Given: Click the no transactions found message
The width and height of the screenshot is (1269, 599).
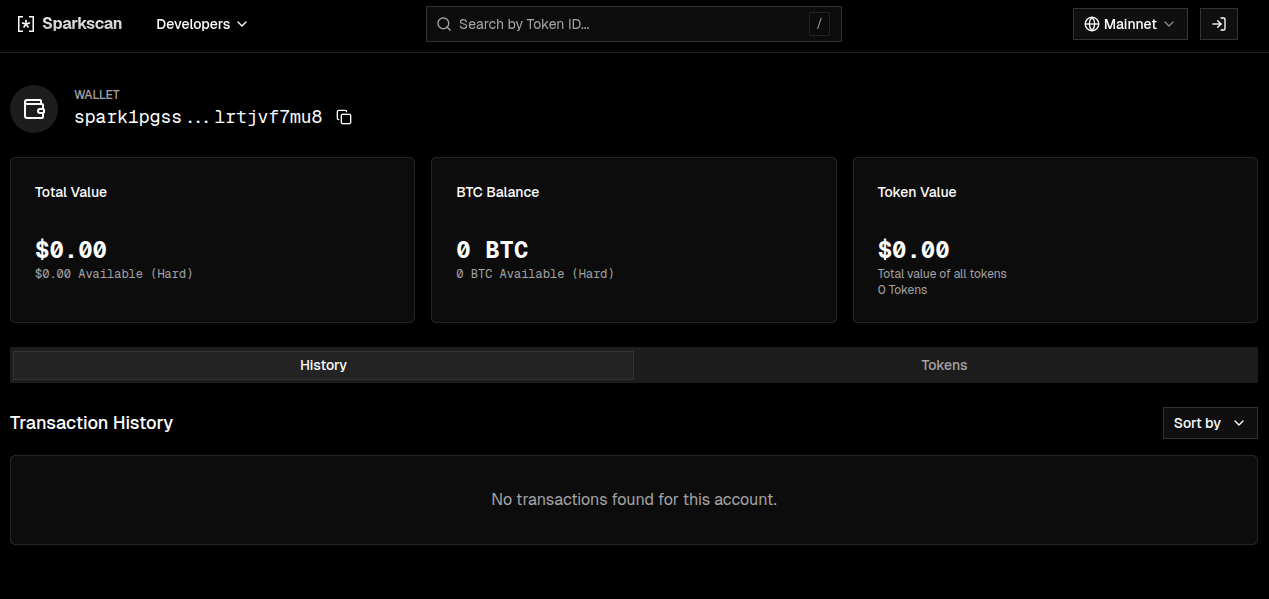Looking at the screenshot, I should [x=634, y=499].
